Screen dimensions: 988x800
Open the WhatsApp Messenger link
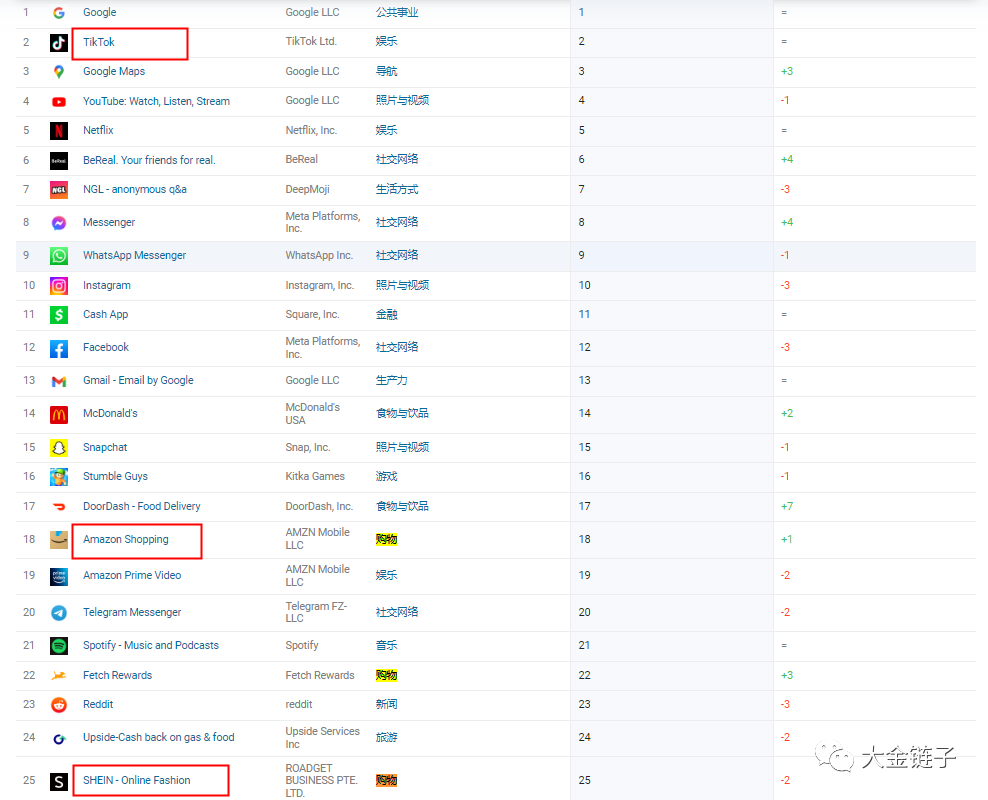click(x=134, y=255)
